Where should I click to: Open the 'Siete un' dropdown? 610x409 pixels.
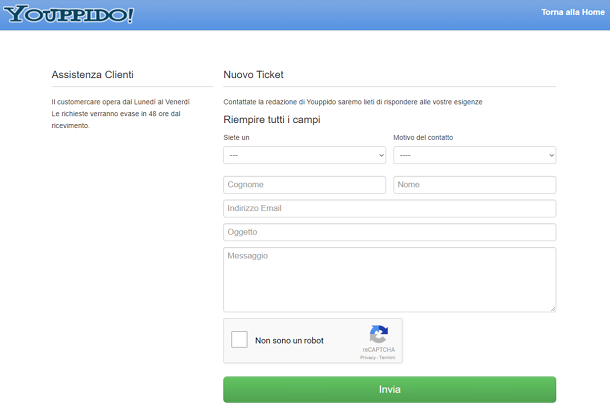pyautogui.click(x=304, y=155)
